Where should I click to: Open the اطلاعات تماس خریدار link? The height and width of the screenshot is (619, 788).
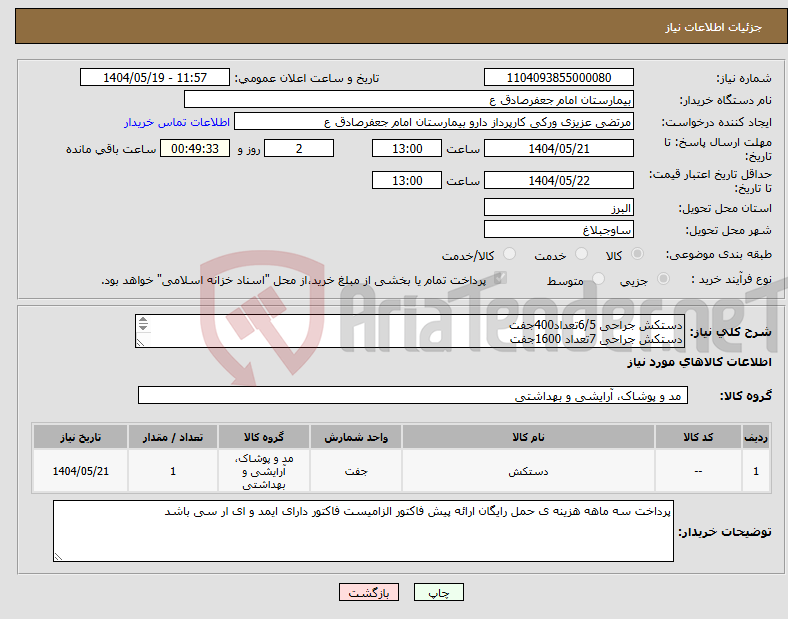tap(177, 122)
